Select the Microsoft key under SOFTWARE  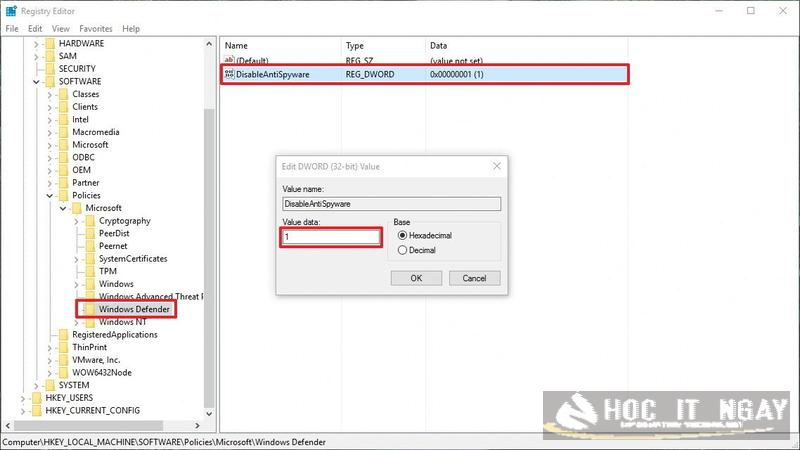(90, 145)
